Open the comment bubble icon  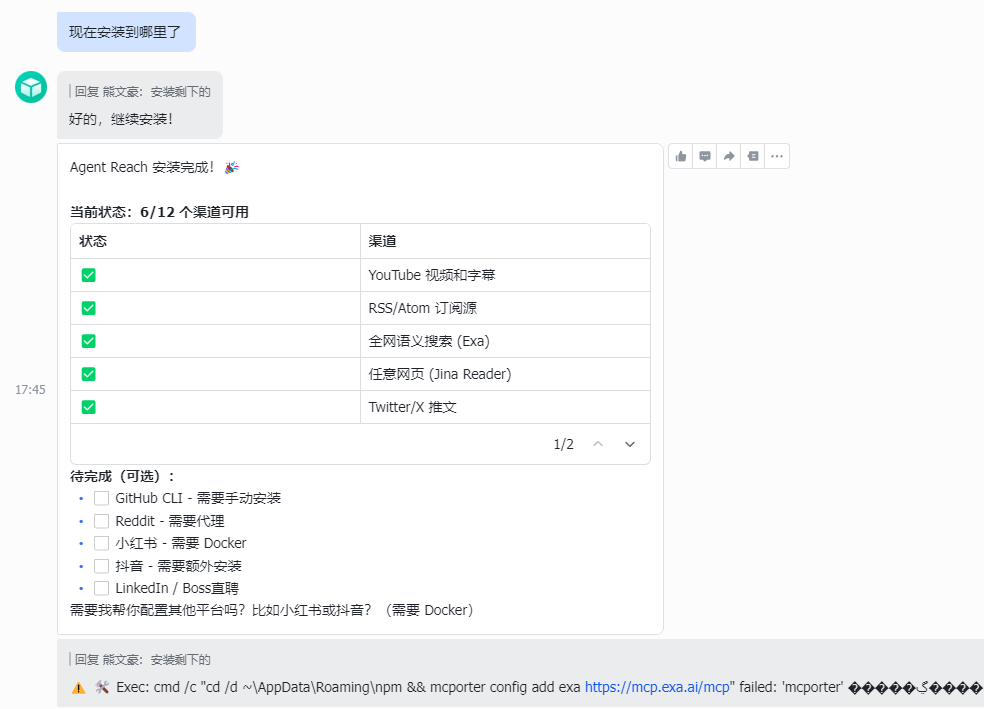point(704,155)
